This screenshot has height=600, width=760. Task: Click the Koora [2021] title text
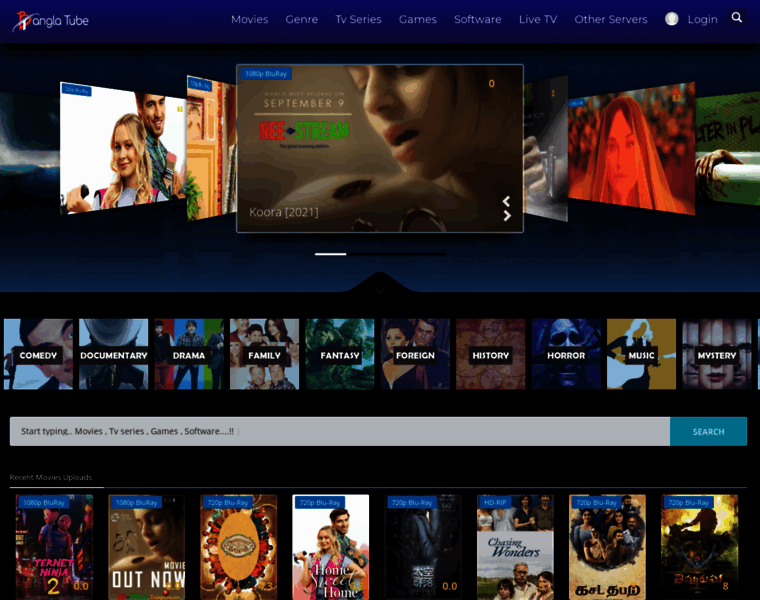coord(284,212)
